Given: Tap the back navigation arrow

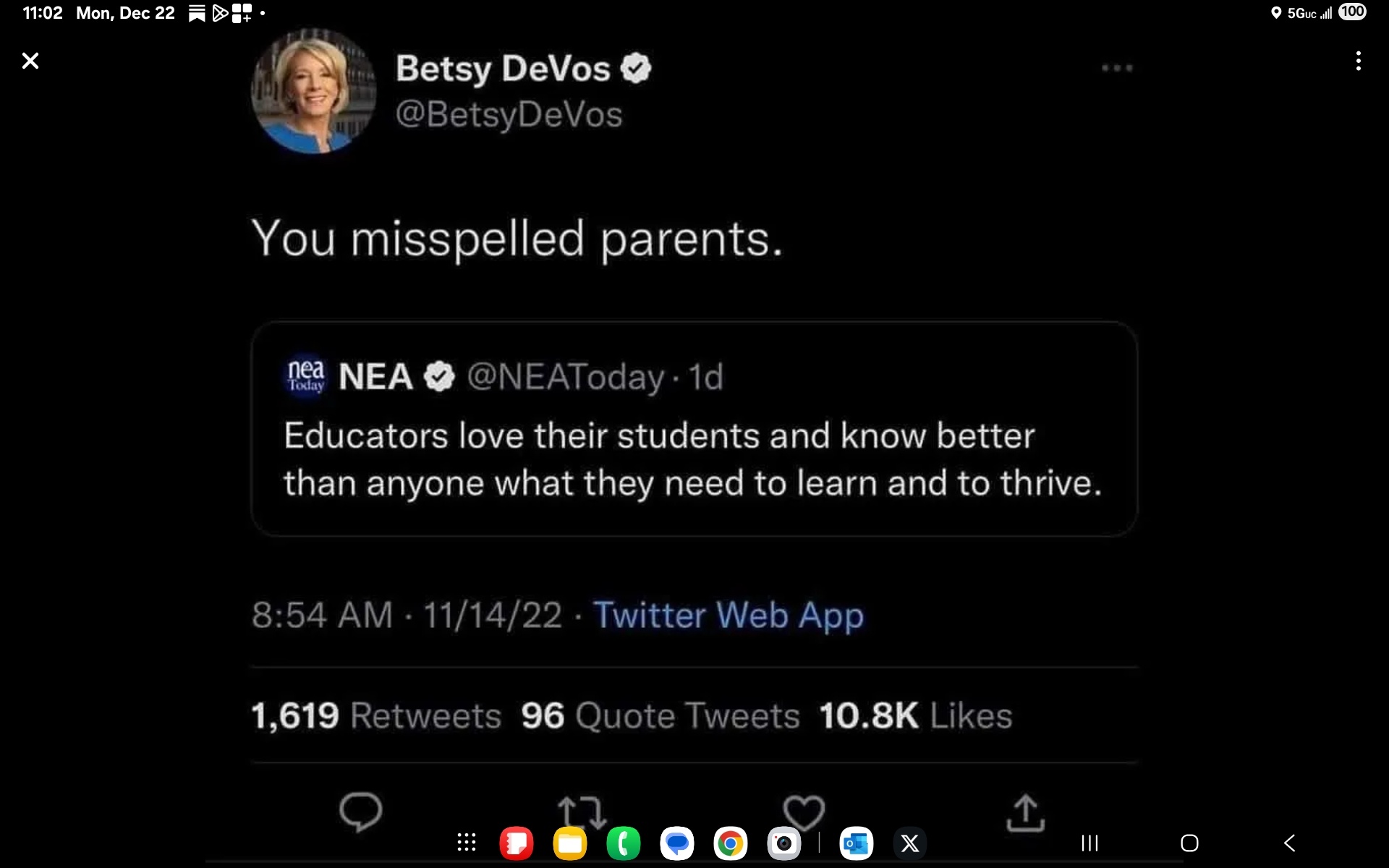Looking at the screenshot, I should pyautogui.click(x=1289, y=843).
